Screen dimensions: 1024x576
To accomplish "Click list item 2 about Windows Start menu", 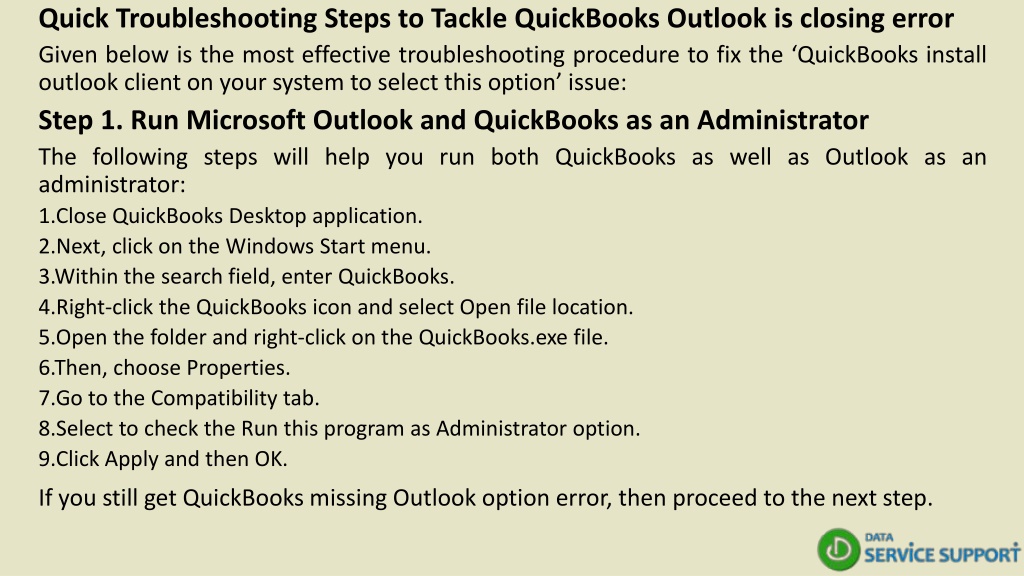I will [x=234, y=246].
